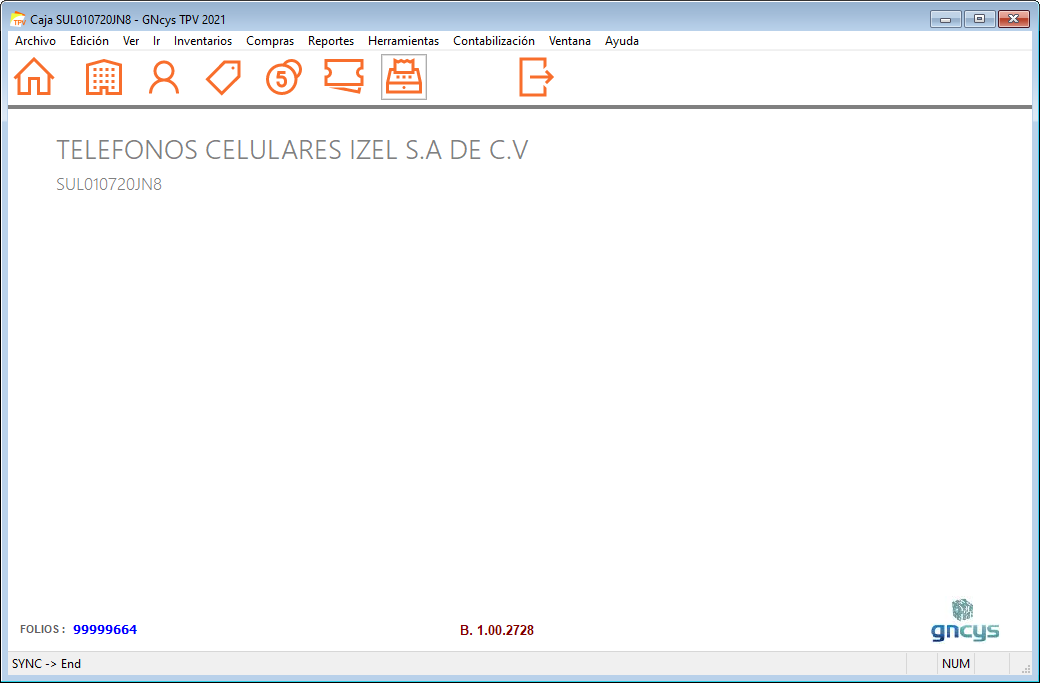Viewport: 1040px width, 683px height.
Task: Click the SYNC -> End status text
Action: coord(46,664)
